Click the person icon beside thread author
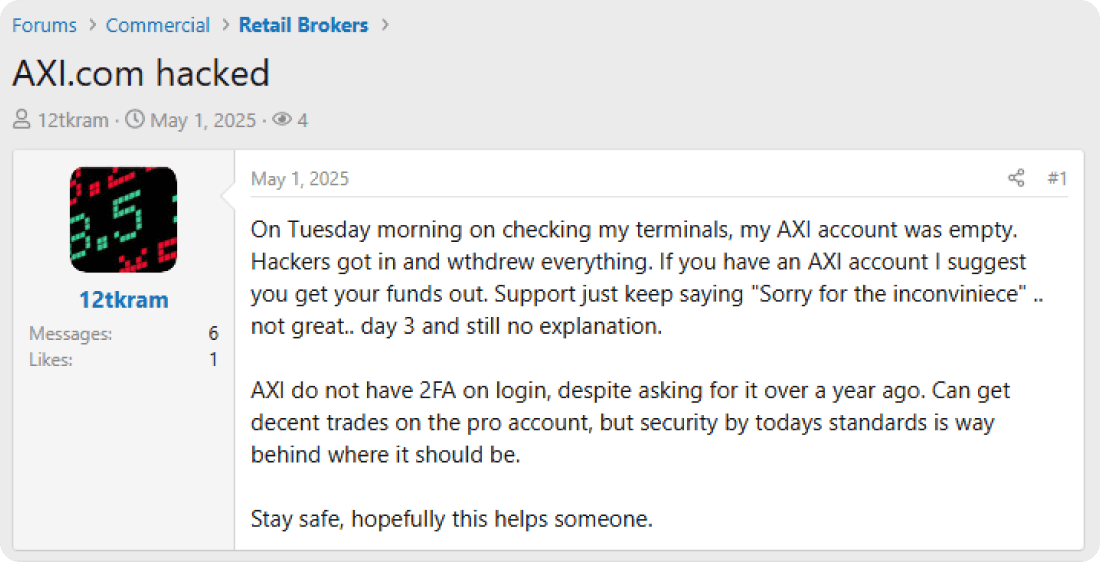Image resolution: width=1100 pixels, height=562 pixels. [x=21, y=121]
